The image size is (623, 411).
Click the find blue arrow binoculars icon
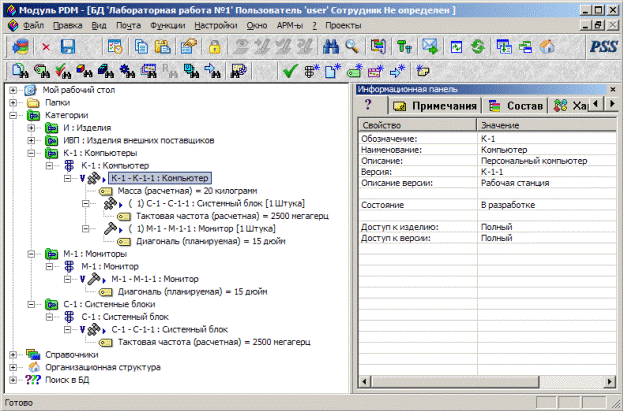coord(213,71)
